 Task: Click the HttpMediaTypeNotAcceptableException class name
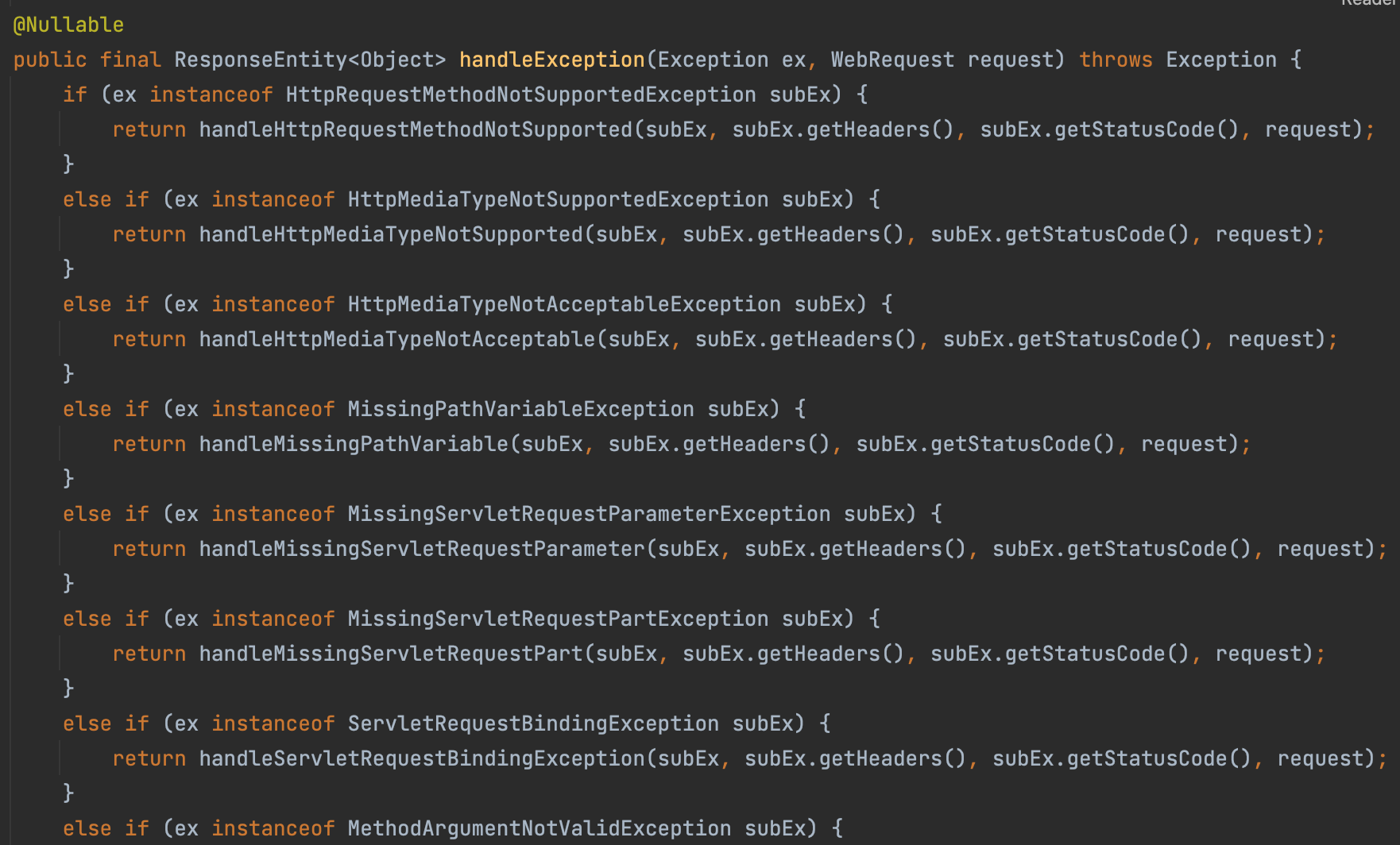click(563, 303)
